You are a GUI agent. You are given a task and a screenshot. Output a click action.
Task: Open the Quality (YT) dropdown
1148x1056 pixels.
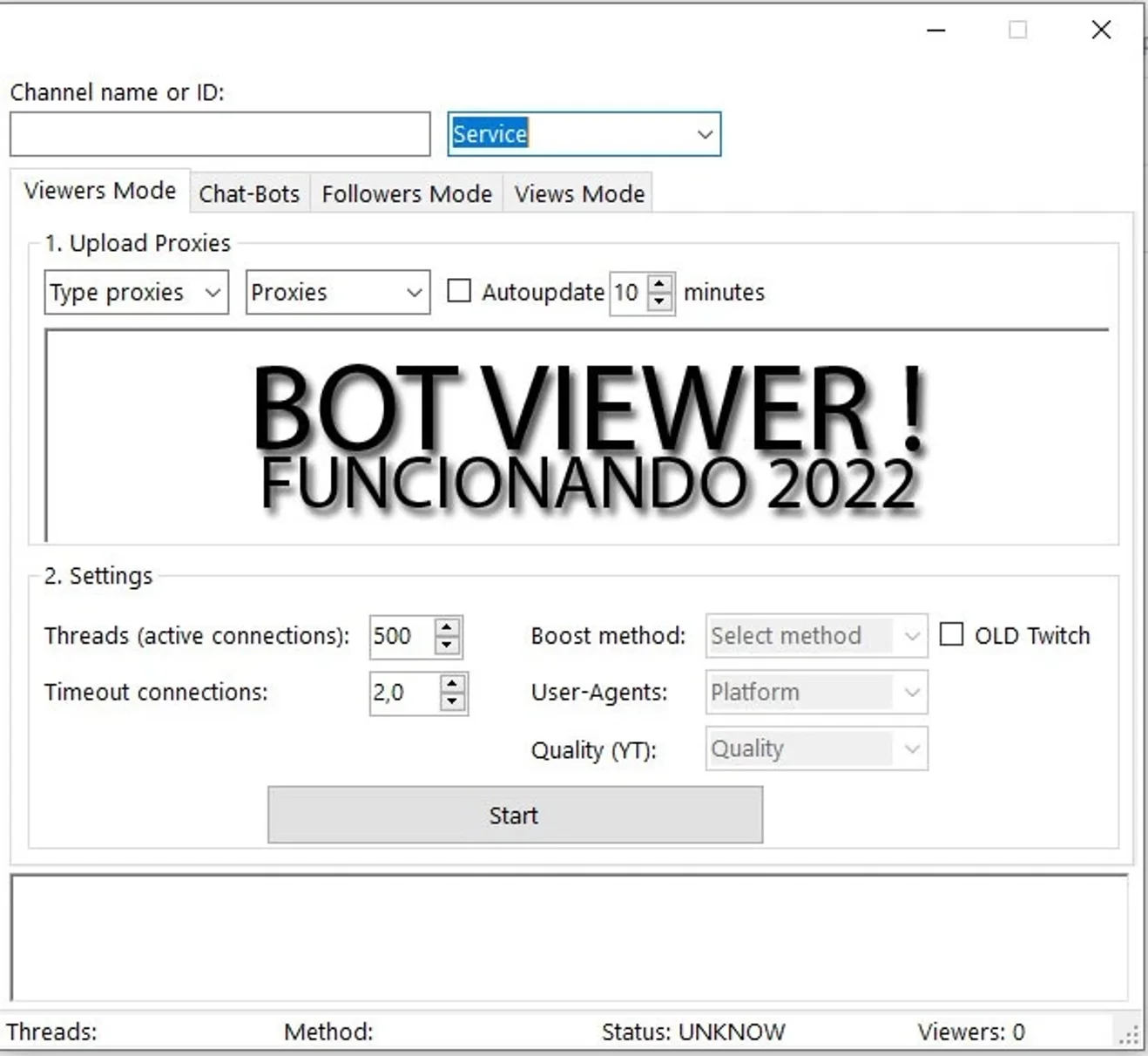[816, 748]
